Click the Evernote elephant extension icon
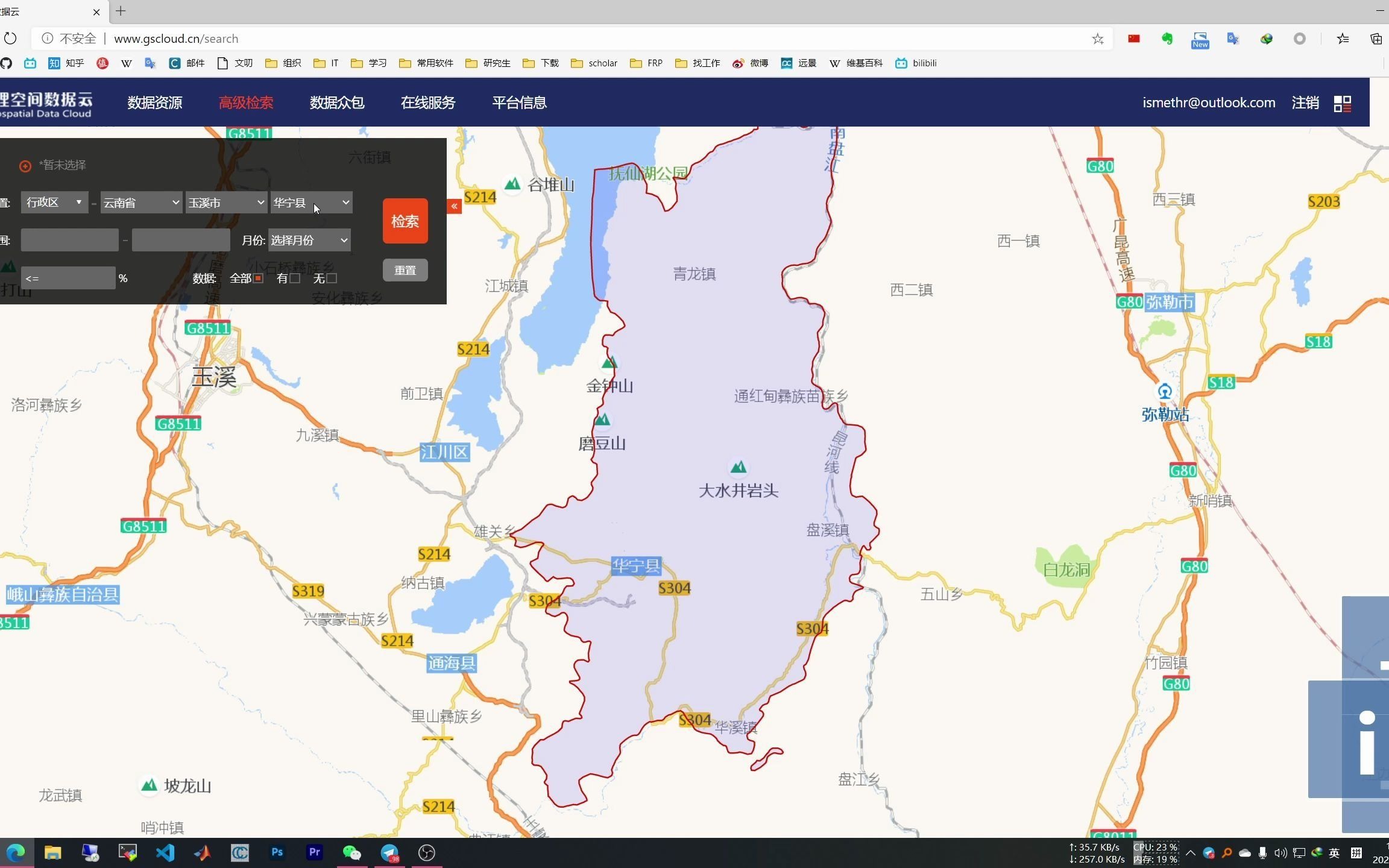1389x868 pixels. pos(1167,39)
